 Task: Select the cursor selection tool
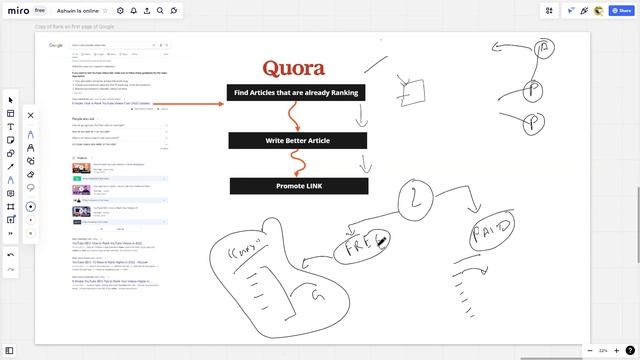[x=11, y=100]
